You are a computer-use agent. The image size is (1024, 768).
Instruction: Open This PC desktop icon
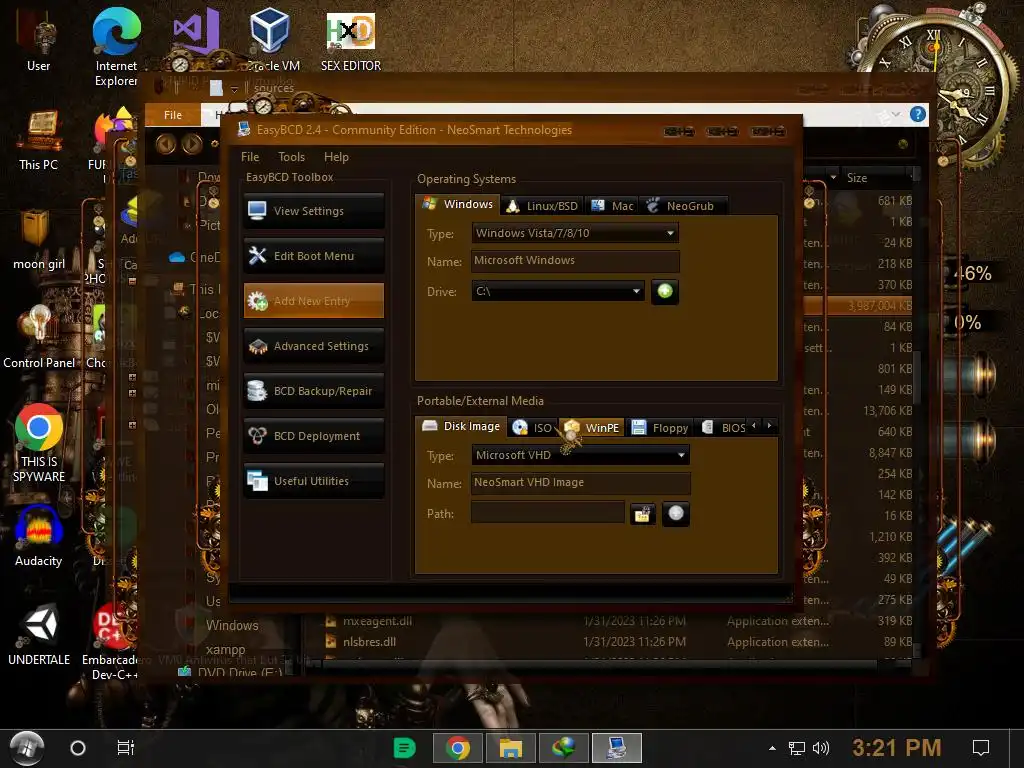point(39,140)
